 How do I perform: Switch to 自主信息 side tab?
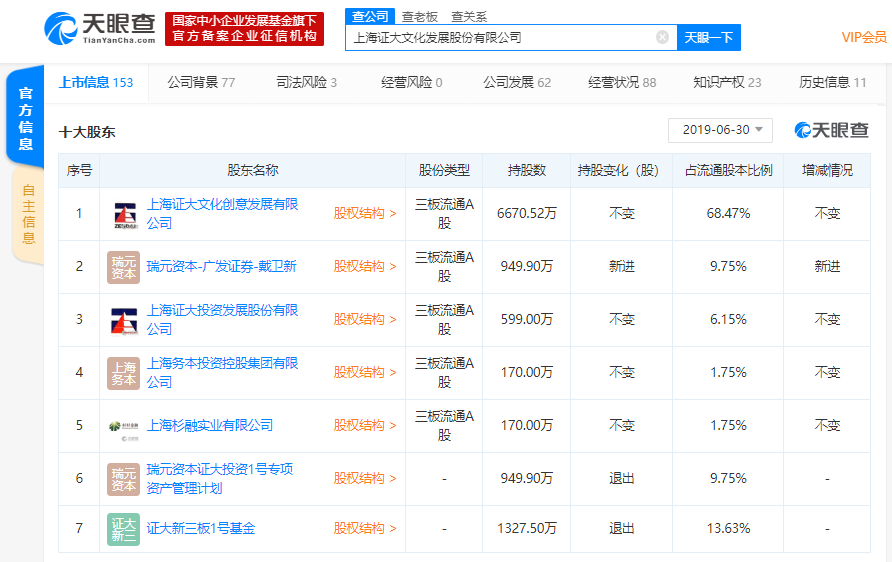click(x=27, y=215)
